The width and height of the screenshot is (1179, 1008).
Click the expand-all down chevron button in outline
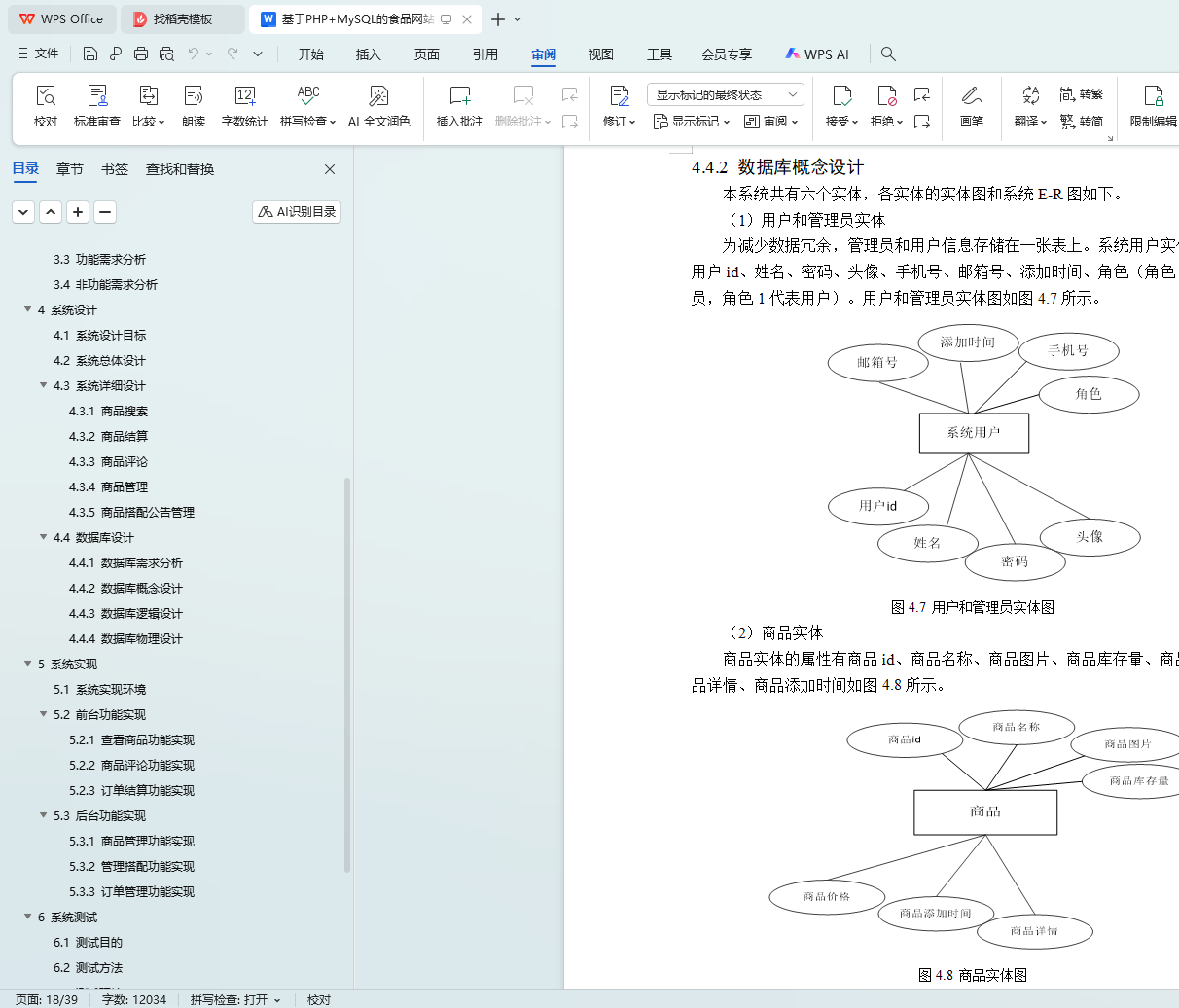pyautogui.click(x=23, y=211)
